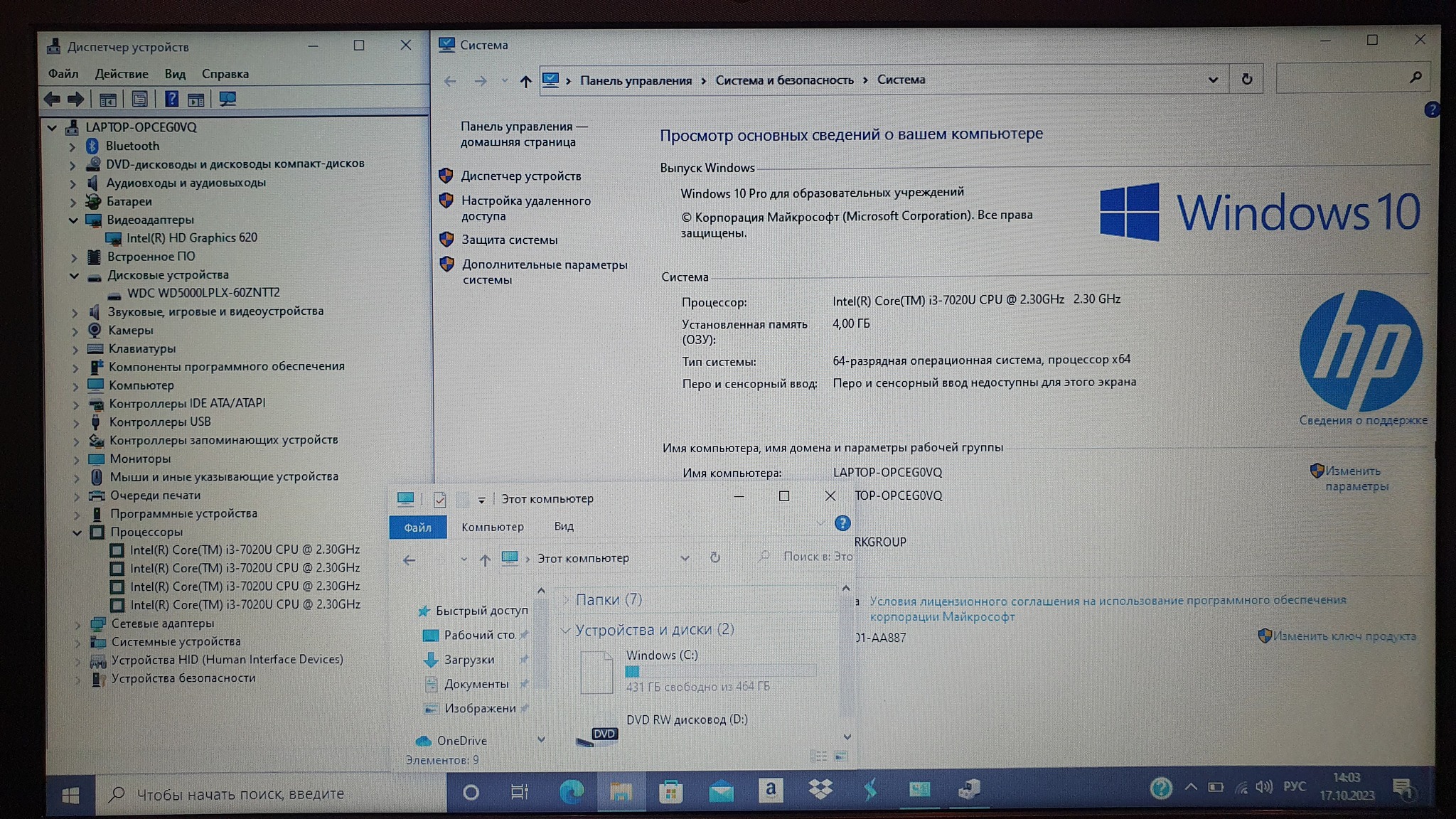Collapse the Устройства и диски section

(566, 630)
